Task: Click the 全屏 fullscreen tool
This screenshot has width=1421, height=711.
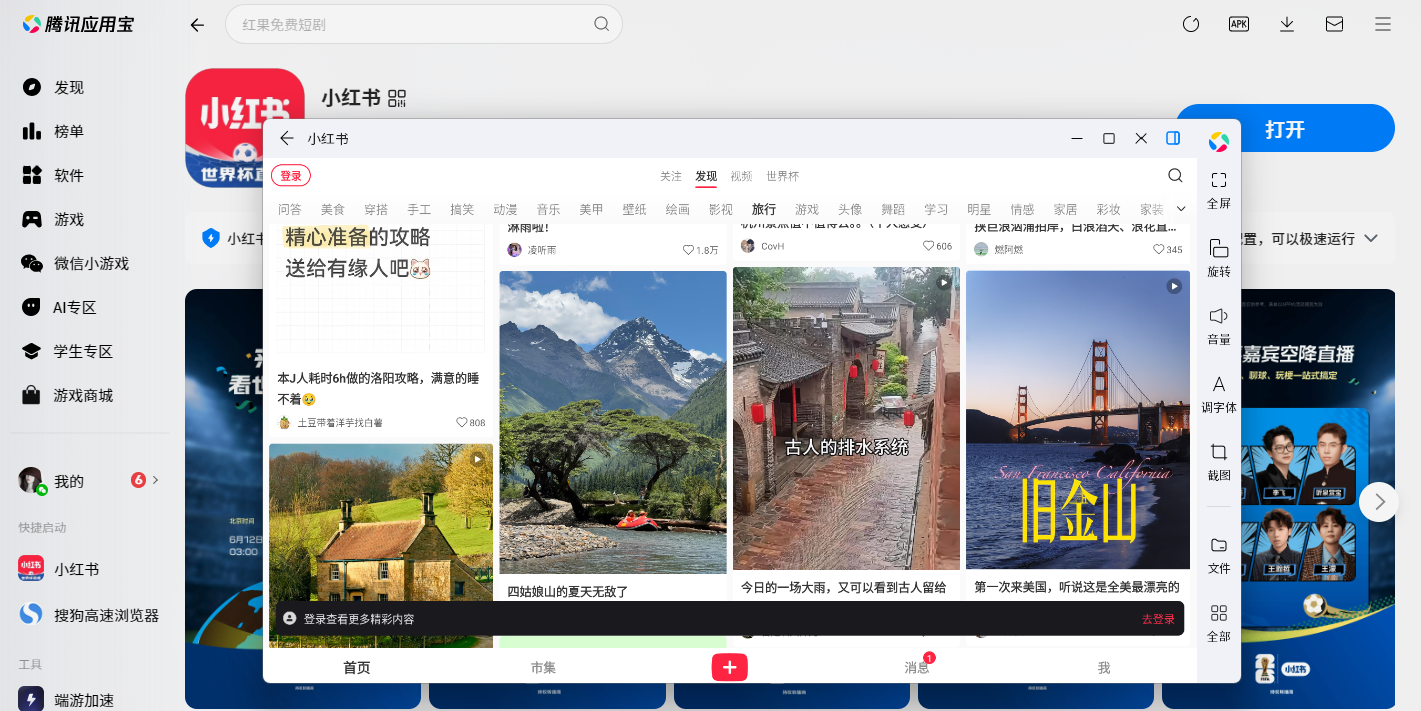Action: pos(1219,189)
